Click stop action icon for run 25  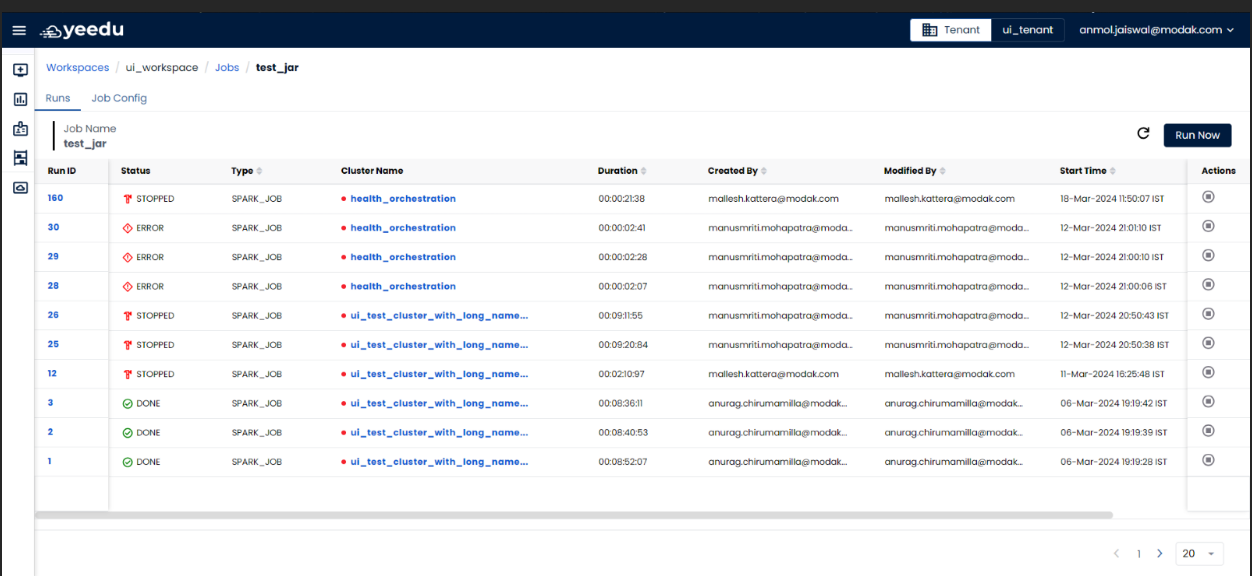pos(1208,343)
